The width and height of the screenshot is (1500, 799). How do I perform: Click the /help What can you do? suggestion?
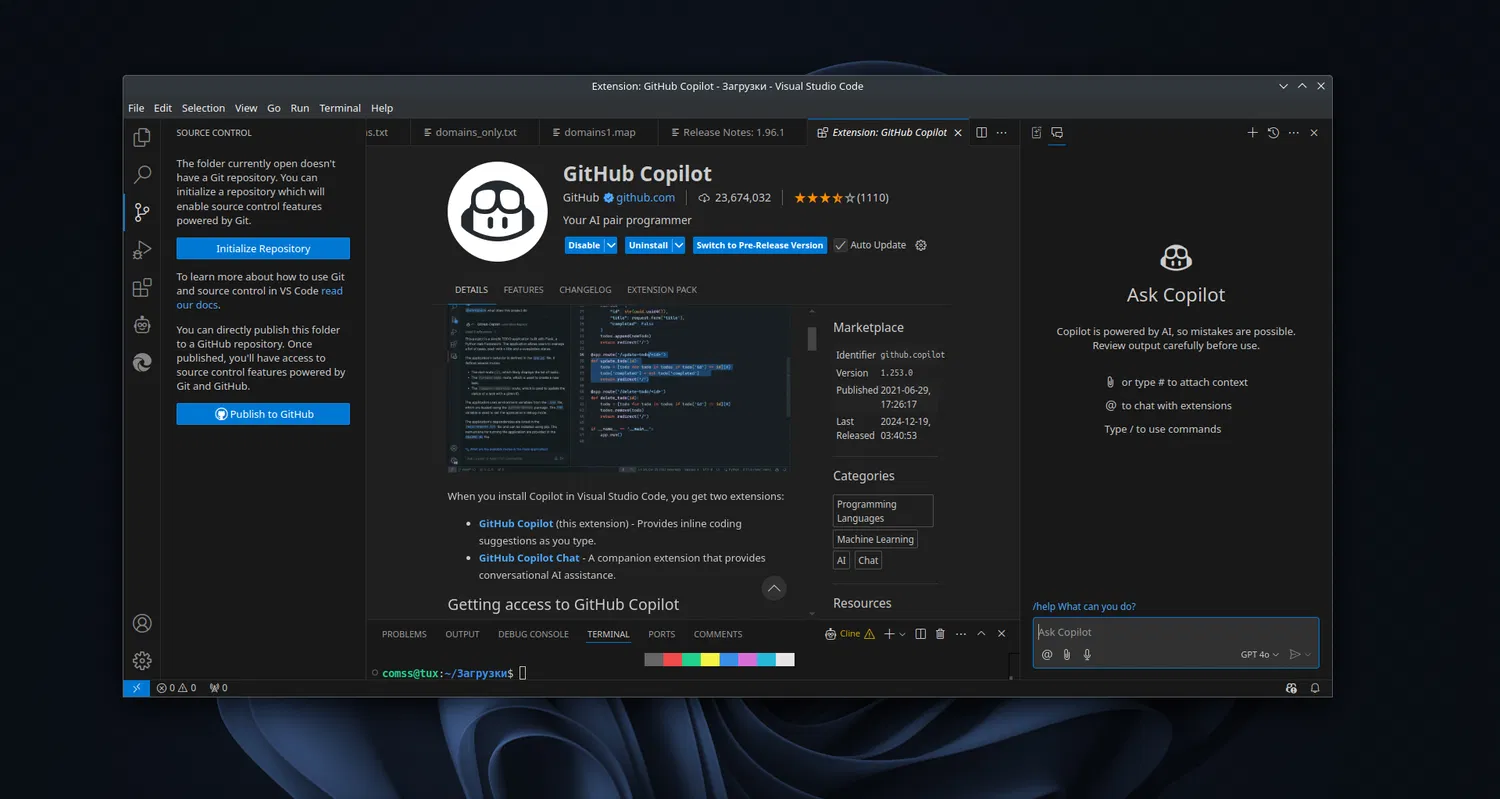coord(1084,607)
